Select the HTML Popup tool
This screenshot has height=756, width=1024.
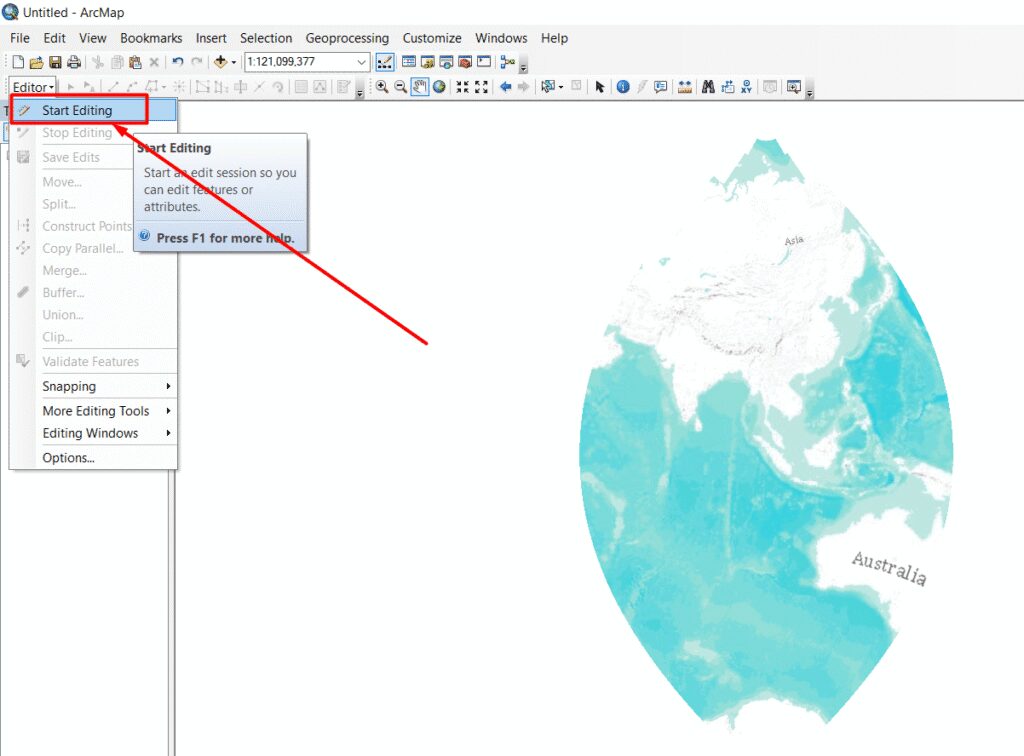(x=661, y=87)
